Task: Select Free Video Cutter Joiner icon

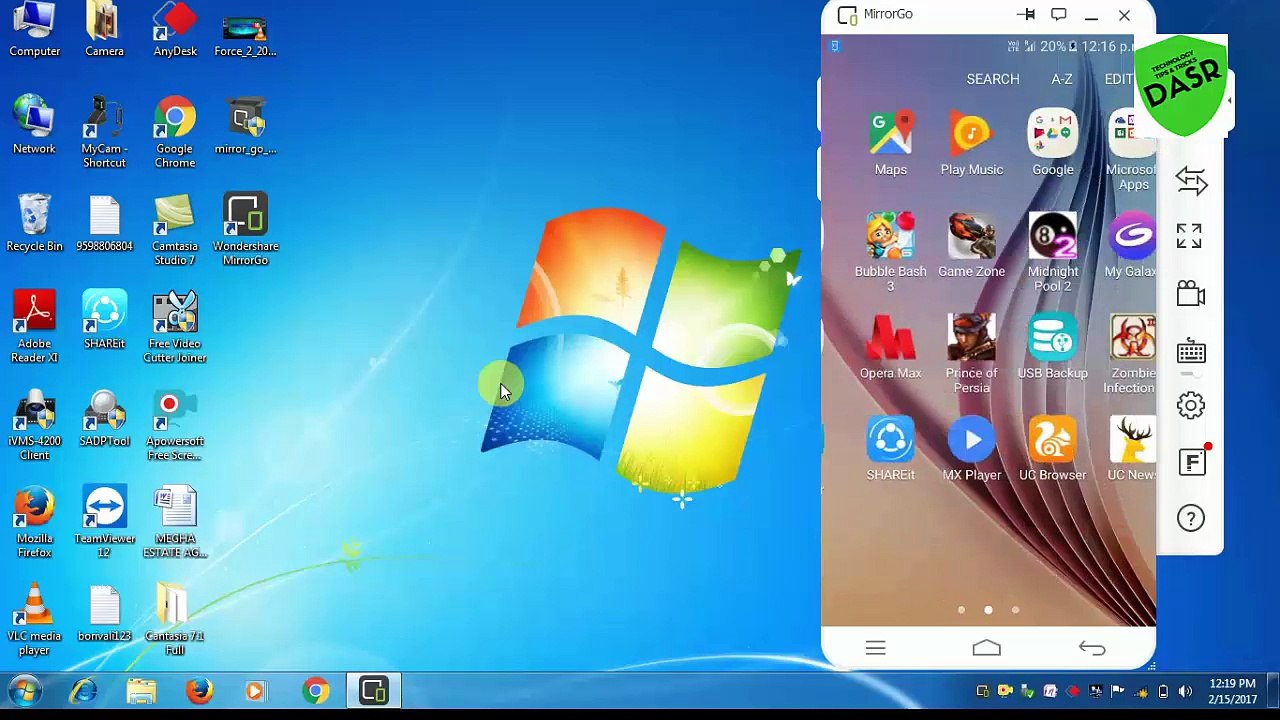Action: pos(175,326)
